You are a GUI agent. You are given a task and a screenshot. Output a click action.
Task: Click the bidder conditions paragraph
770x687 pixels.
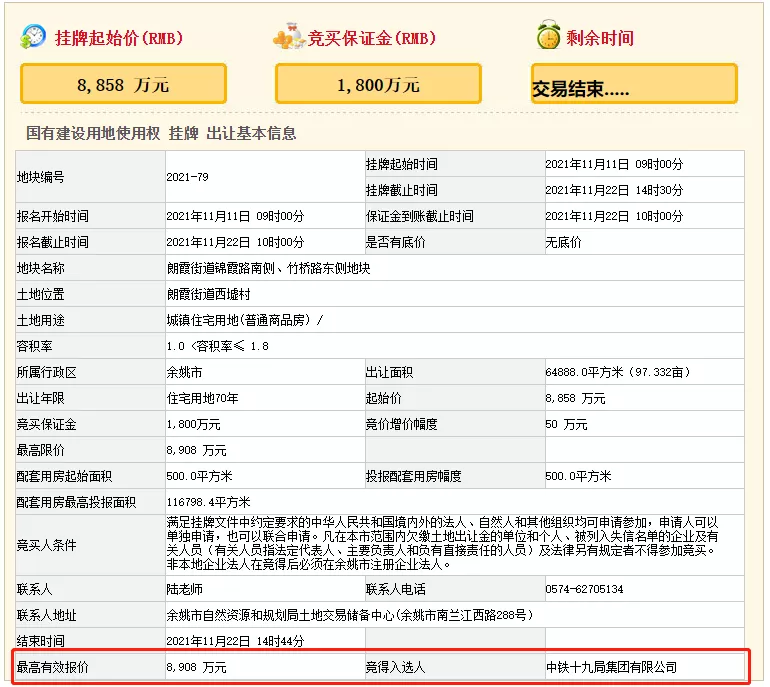tap(442, 543)
